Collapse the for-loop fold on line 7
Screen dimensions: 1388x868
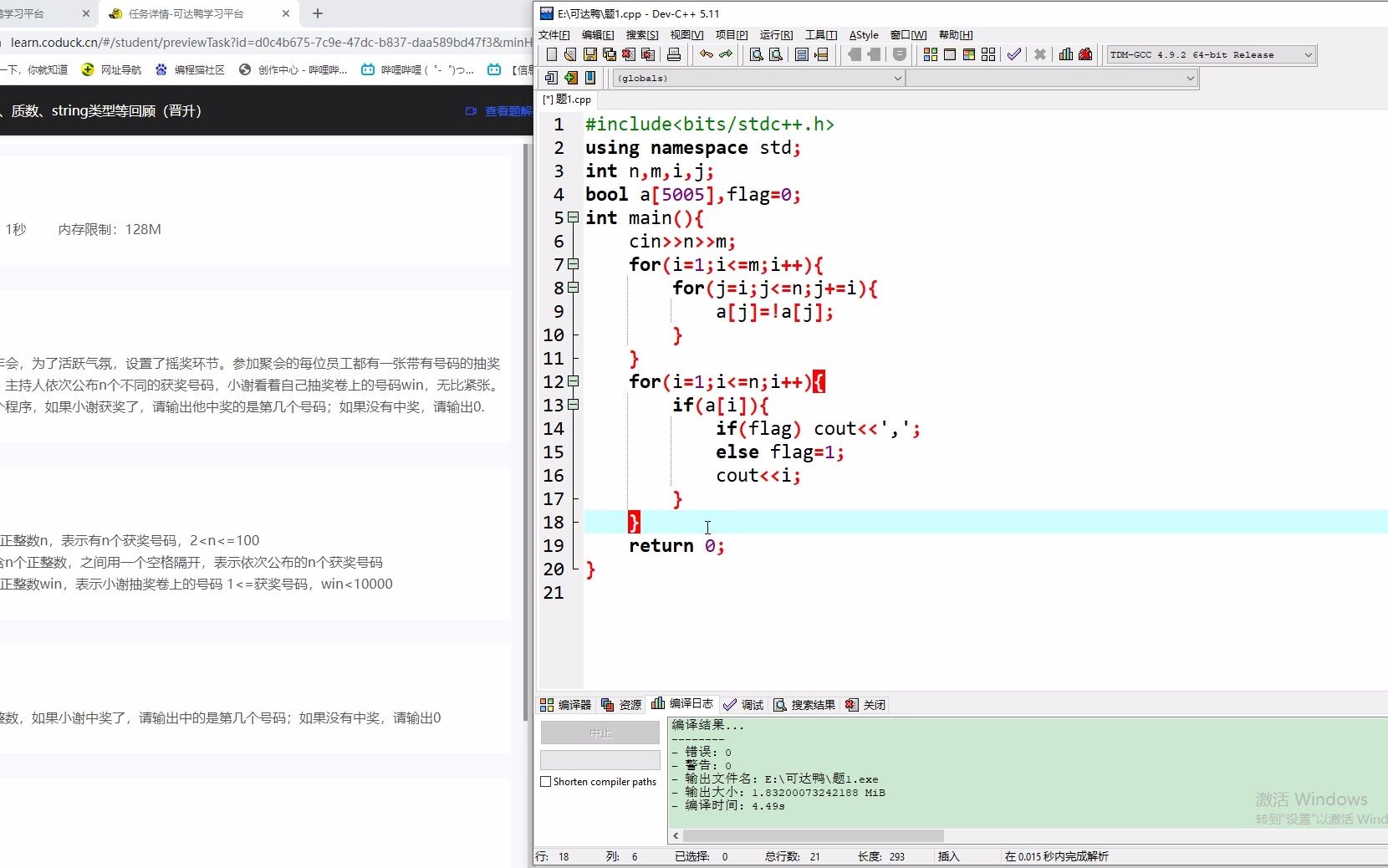(x=574, y=264)
